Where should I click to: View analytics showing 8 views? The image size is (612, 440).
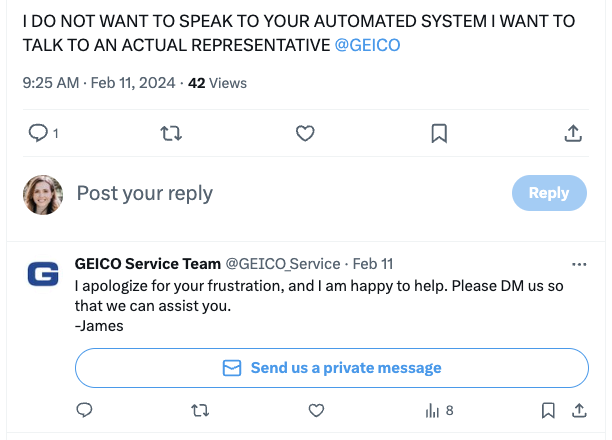(x=439, y=410)
